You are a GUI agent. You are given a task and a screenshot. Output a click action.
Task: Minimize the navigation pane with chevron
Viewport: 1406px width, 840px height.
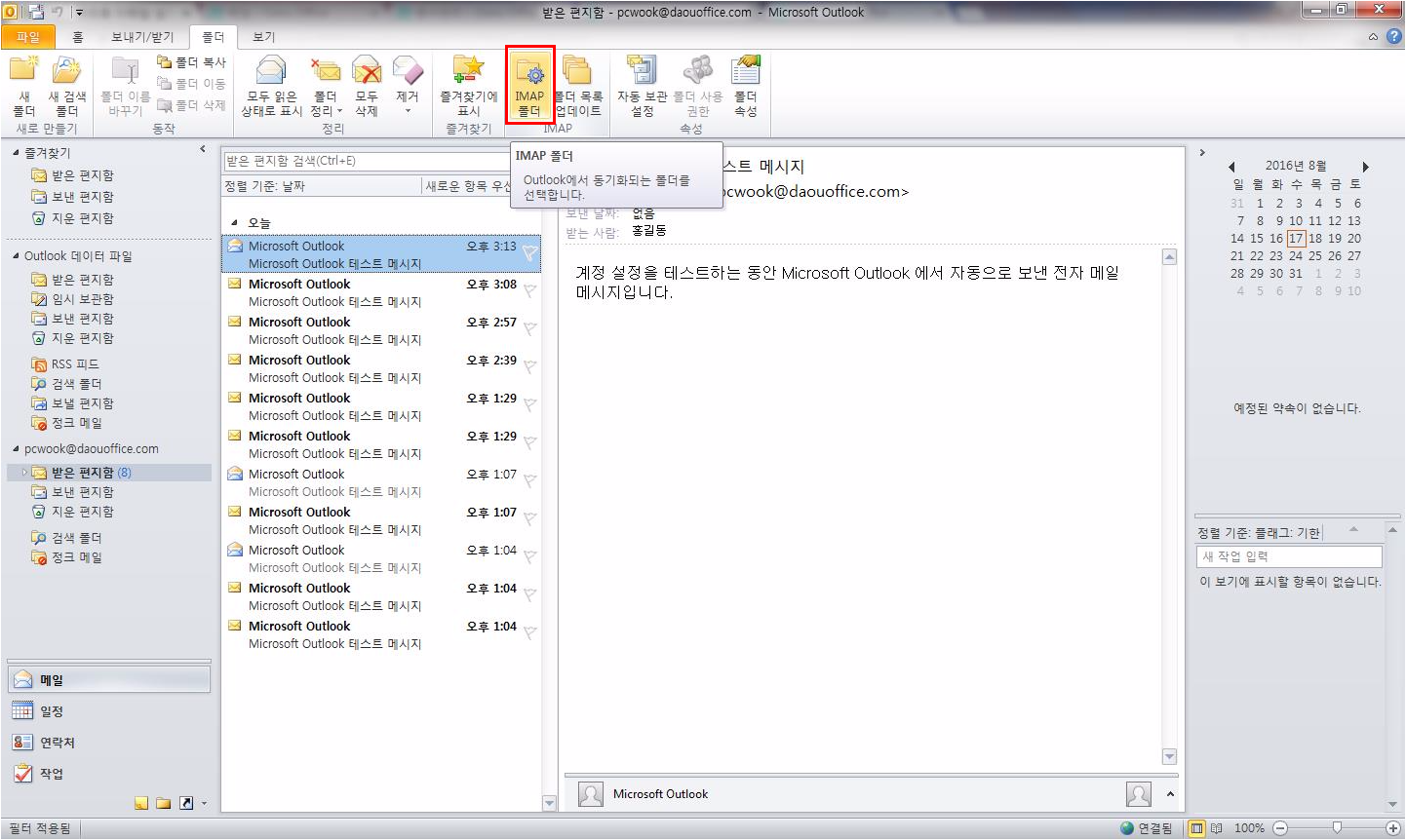[203, 149]
